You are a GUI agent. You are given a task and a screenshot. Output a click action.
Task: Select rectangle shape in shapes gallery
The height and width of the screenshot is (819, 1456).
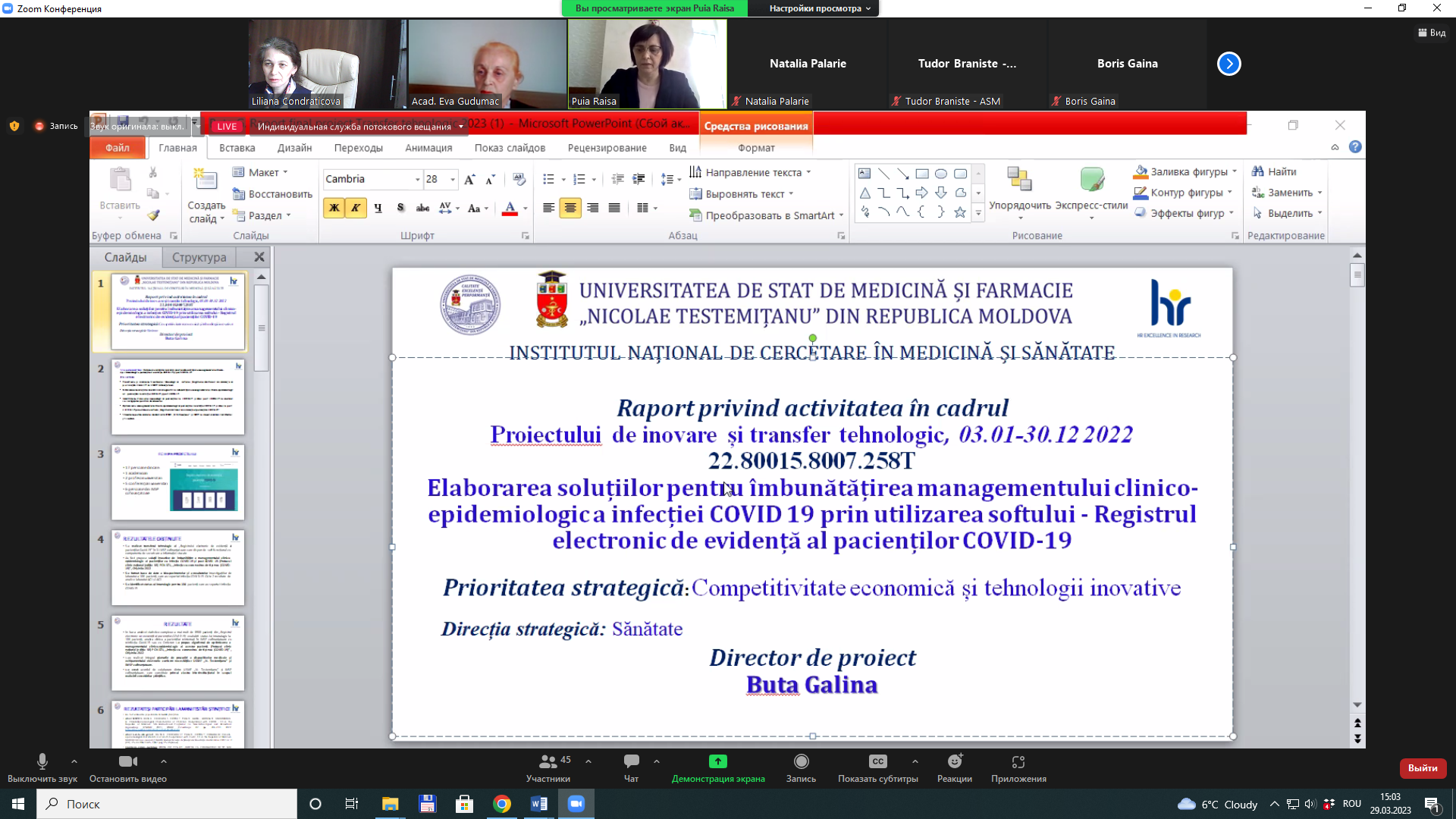pos(921,174)
